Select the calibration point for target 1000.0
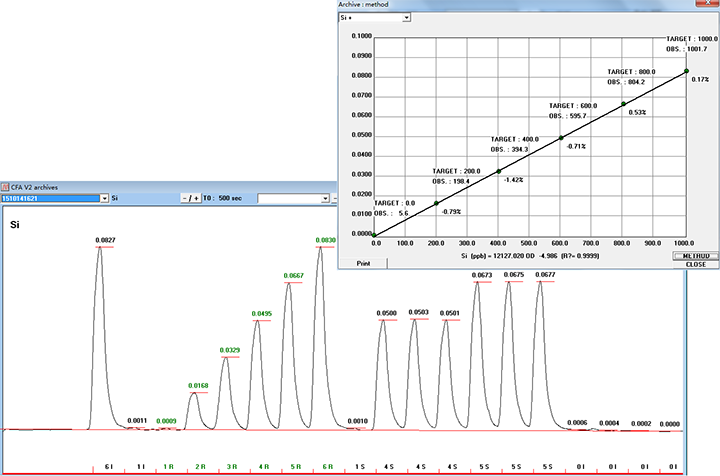Viewport: 720px width, 476px height. click(686, 71)
